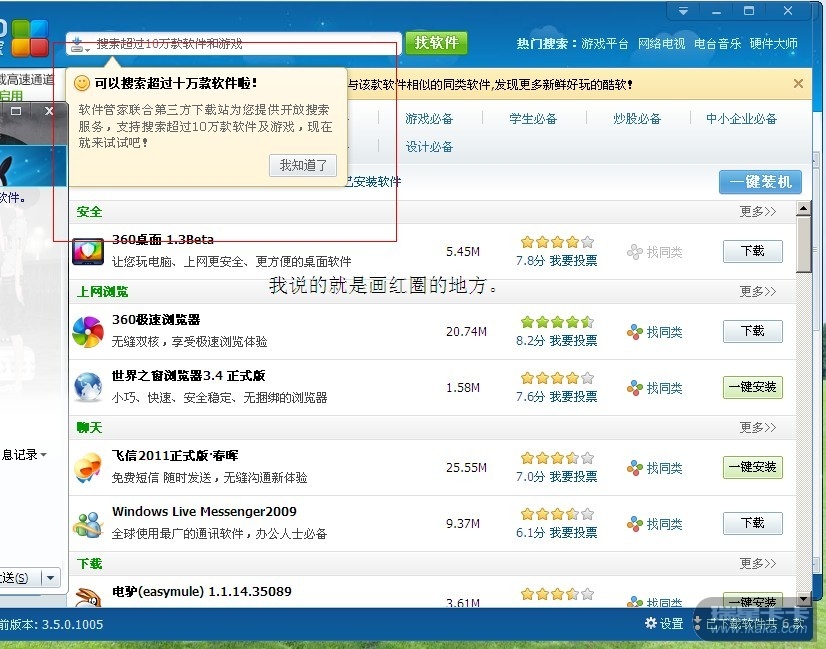Click 找同类 icon for 世界之窗浏览器
The image size is (826, 649).
click(635, 388)
